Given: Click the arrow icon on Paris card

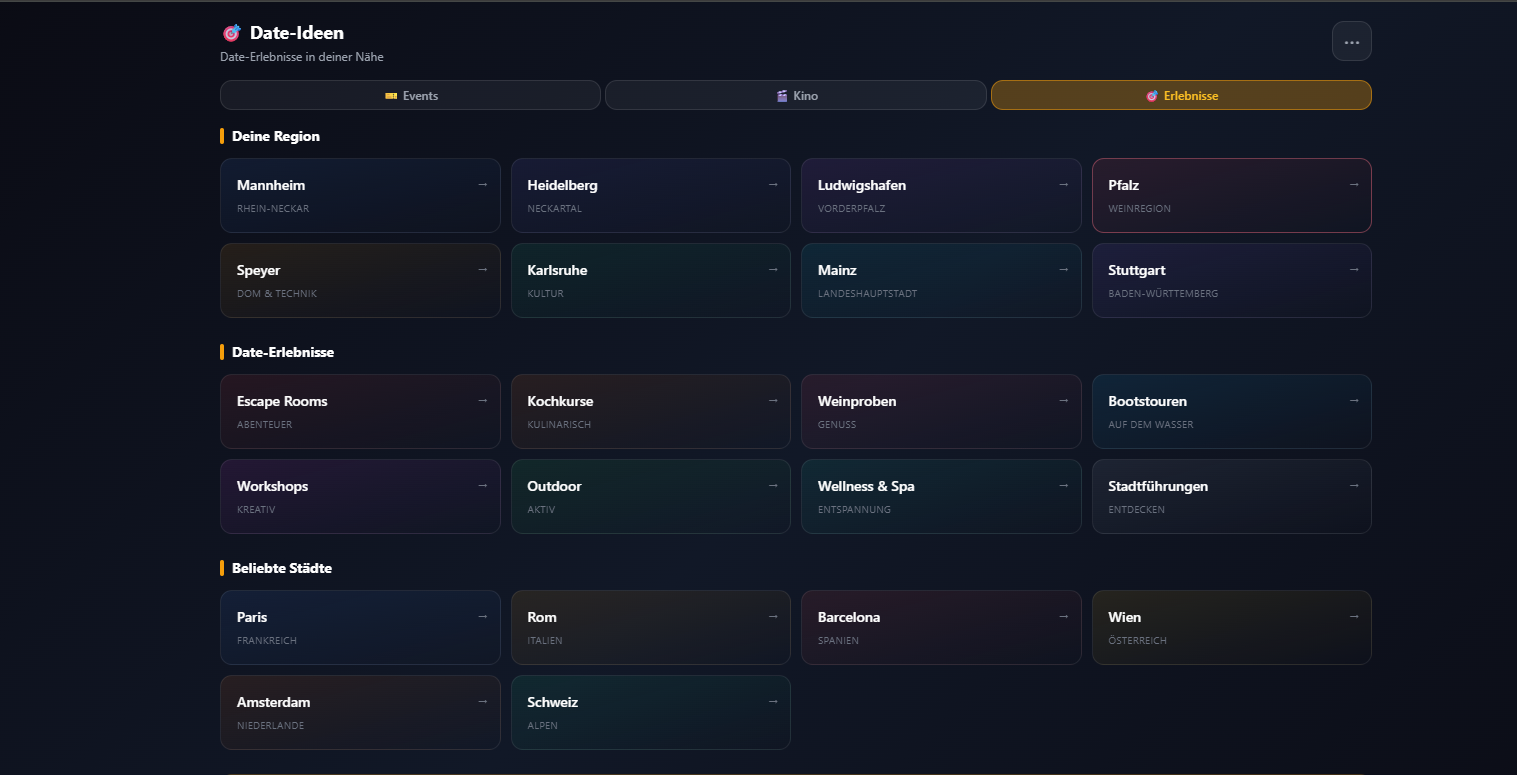Looking at the screenshot, I should [482, 616].
